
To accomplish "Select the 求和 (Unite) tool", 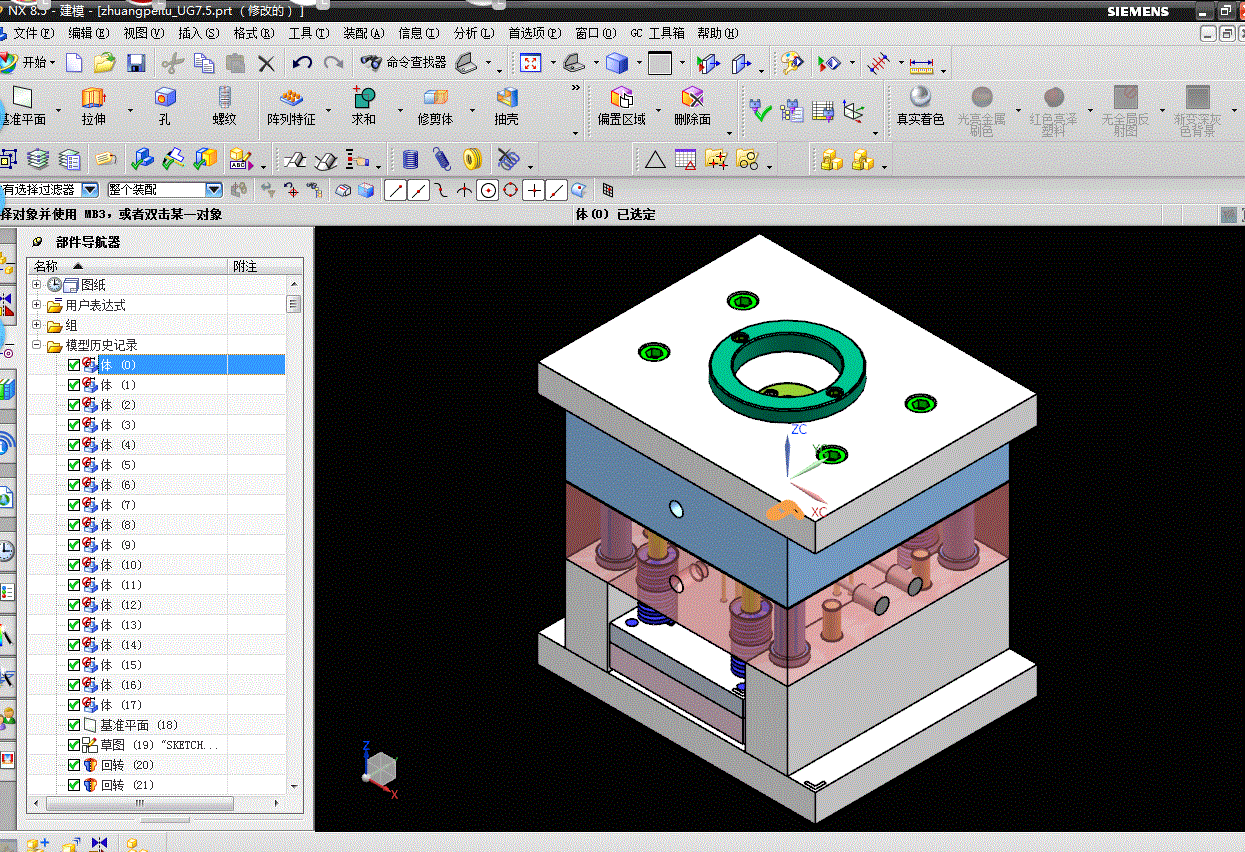I will (363, 107).
